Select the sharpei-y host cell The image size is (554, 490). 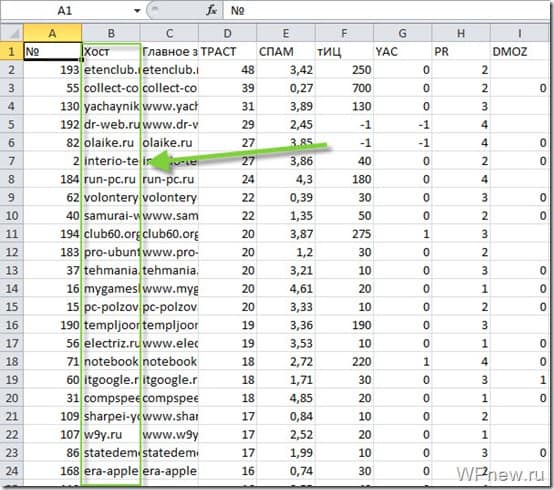111,417
